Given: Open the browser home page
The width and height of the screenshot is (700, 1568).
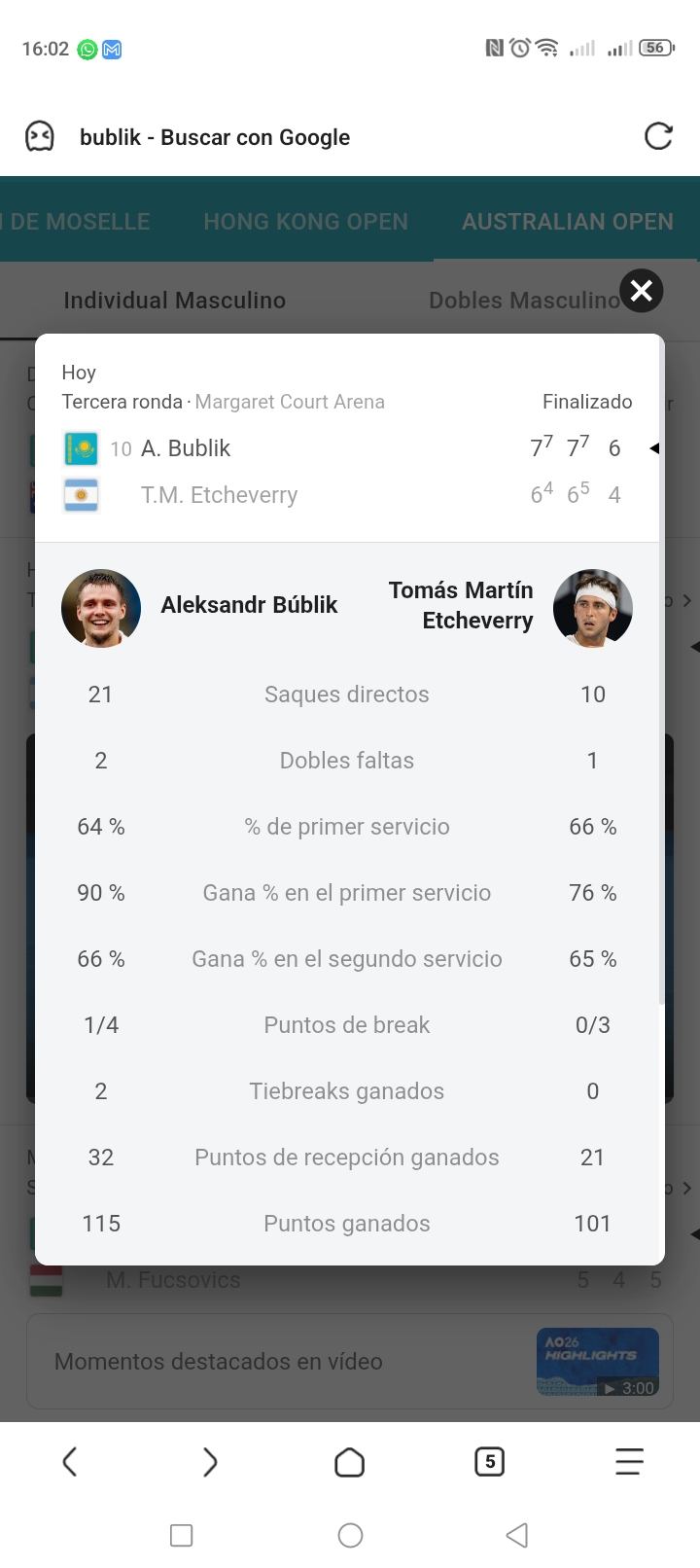Looking at the screenshot, I should [349, 1461].
